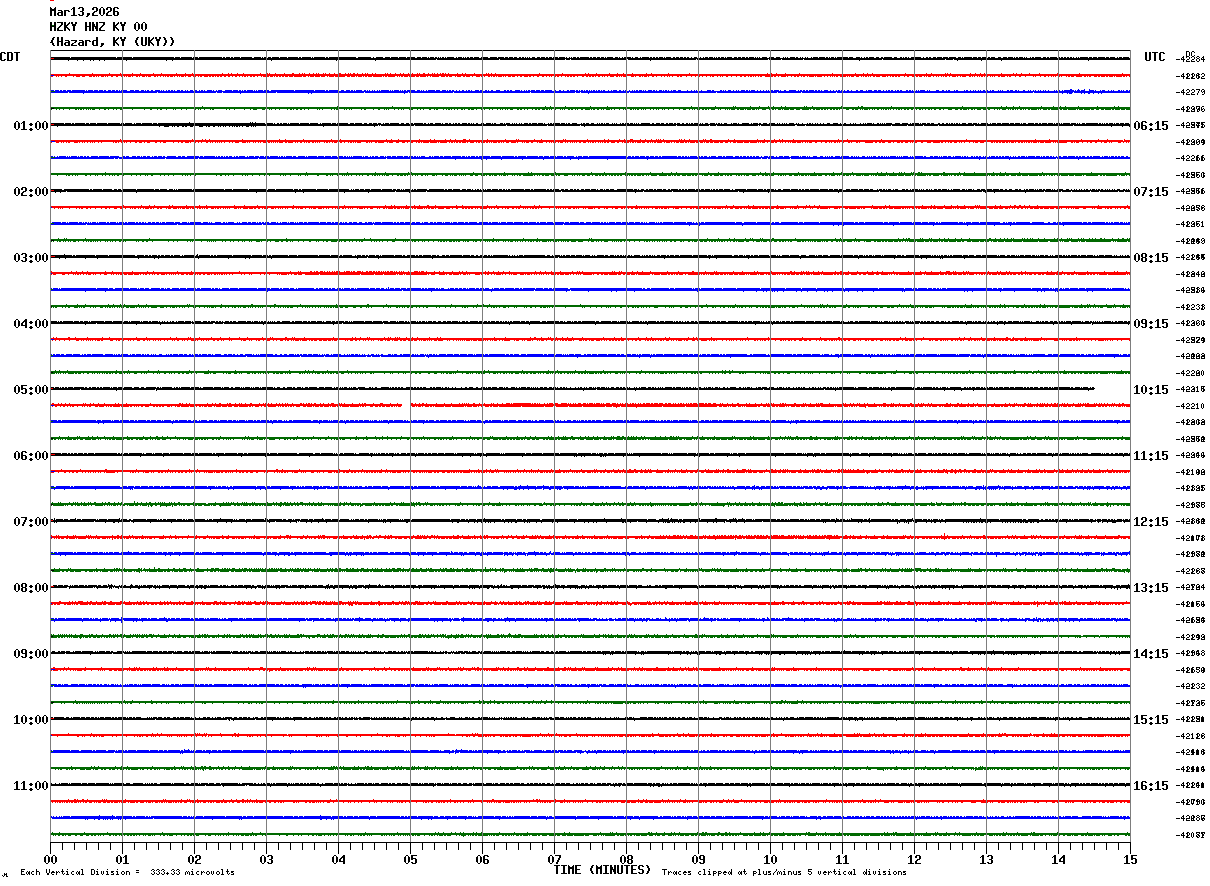The width and height of the screenshot is (1210, 886).
Task: Click the TIME (MINUTES) axis title
Action: pyautogui.click(x=602, y=870)
